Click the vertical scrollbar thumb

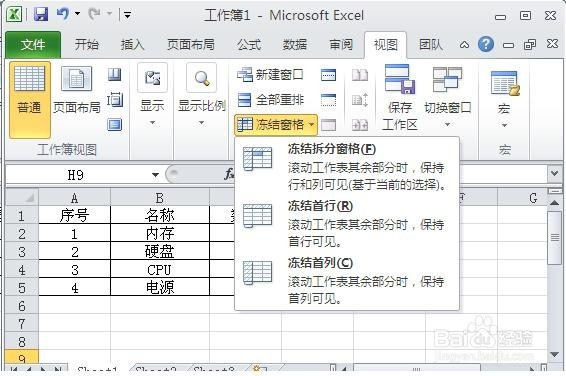[555, 238]
